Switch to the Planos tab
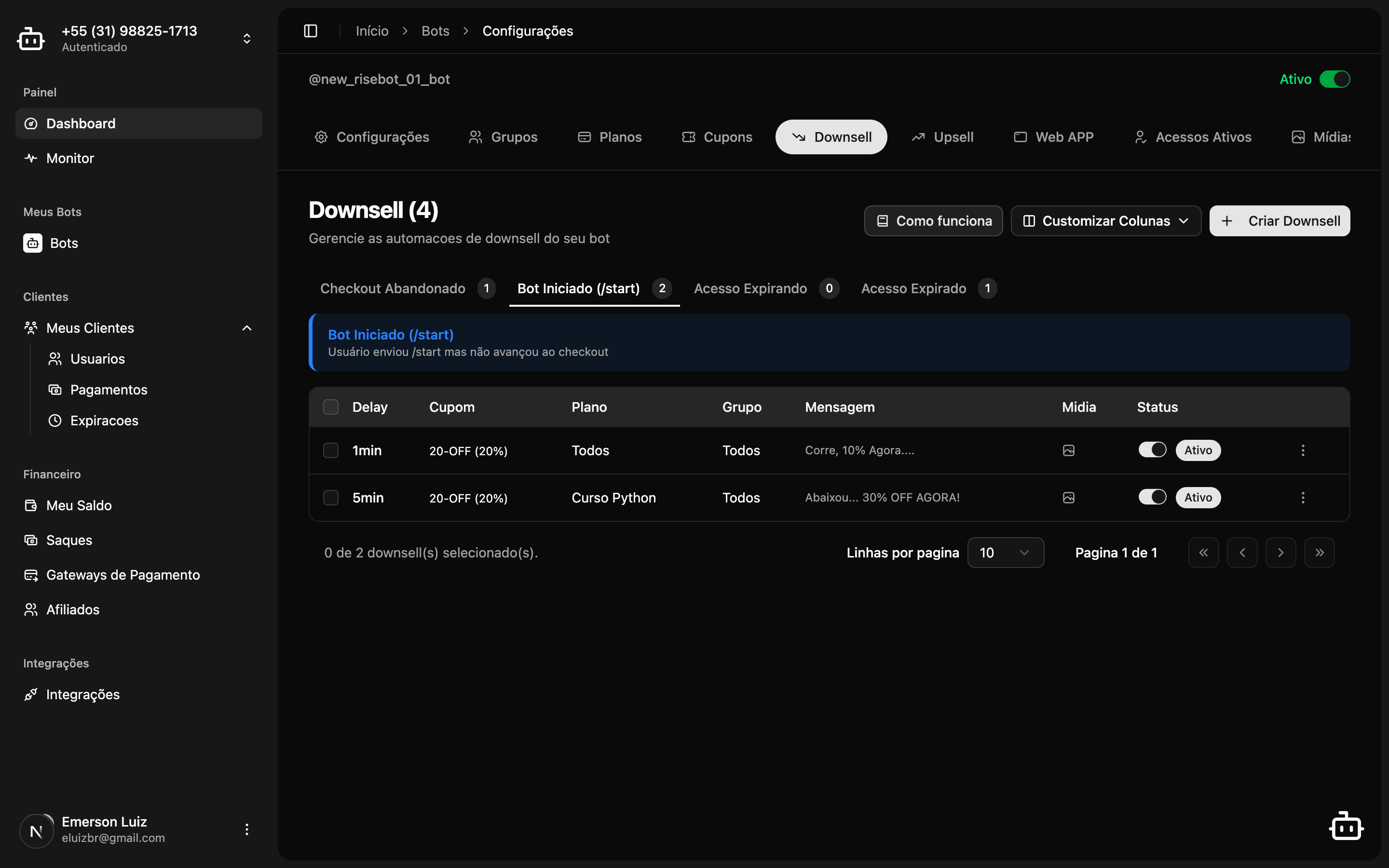Image resolution: width=1389 pixels, height=868 pixels. pyautogui.click(x=610, y=137)
